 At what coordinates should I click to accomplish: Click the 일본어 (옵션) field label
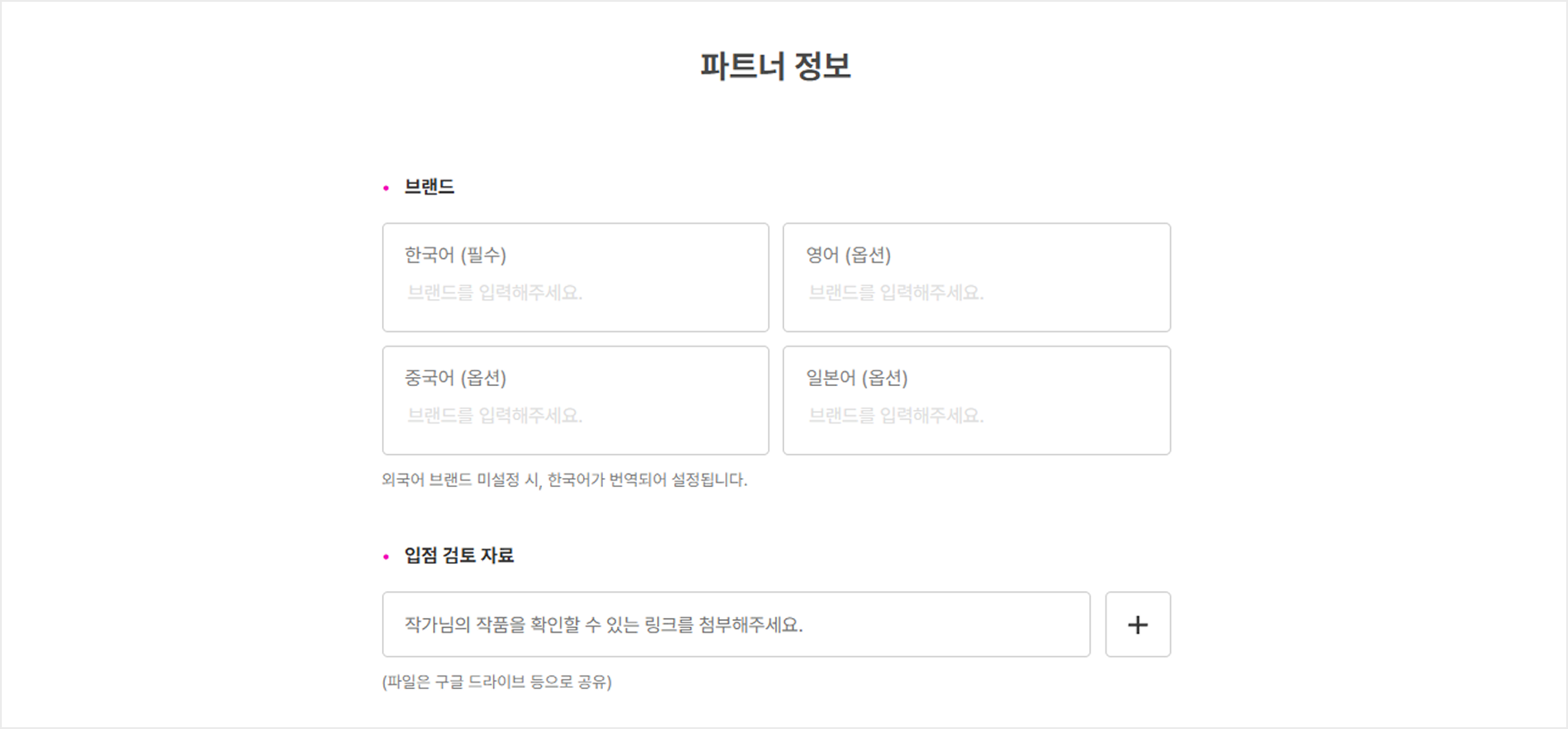coord(857,378)
